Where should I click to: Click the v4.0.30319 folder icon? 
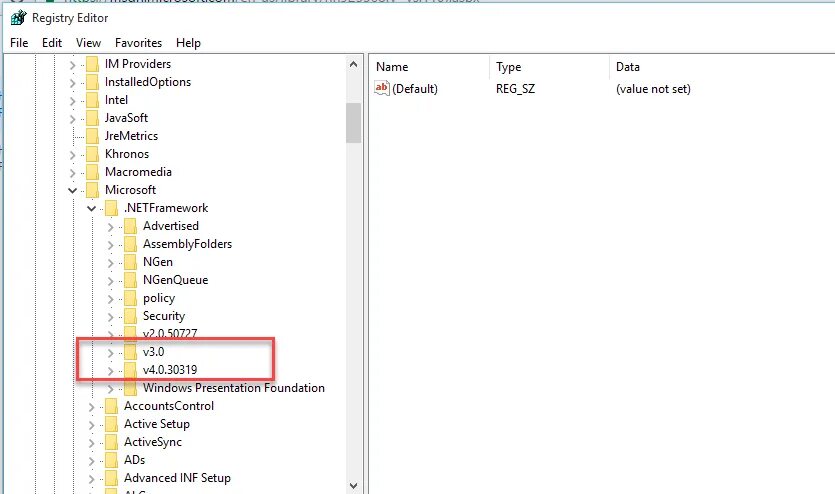click(x=131, y=370)
